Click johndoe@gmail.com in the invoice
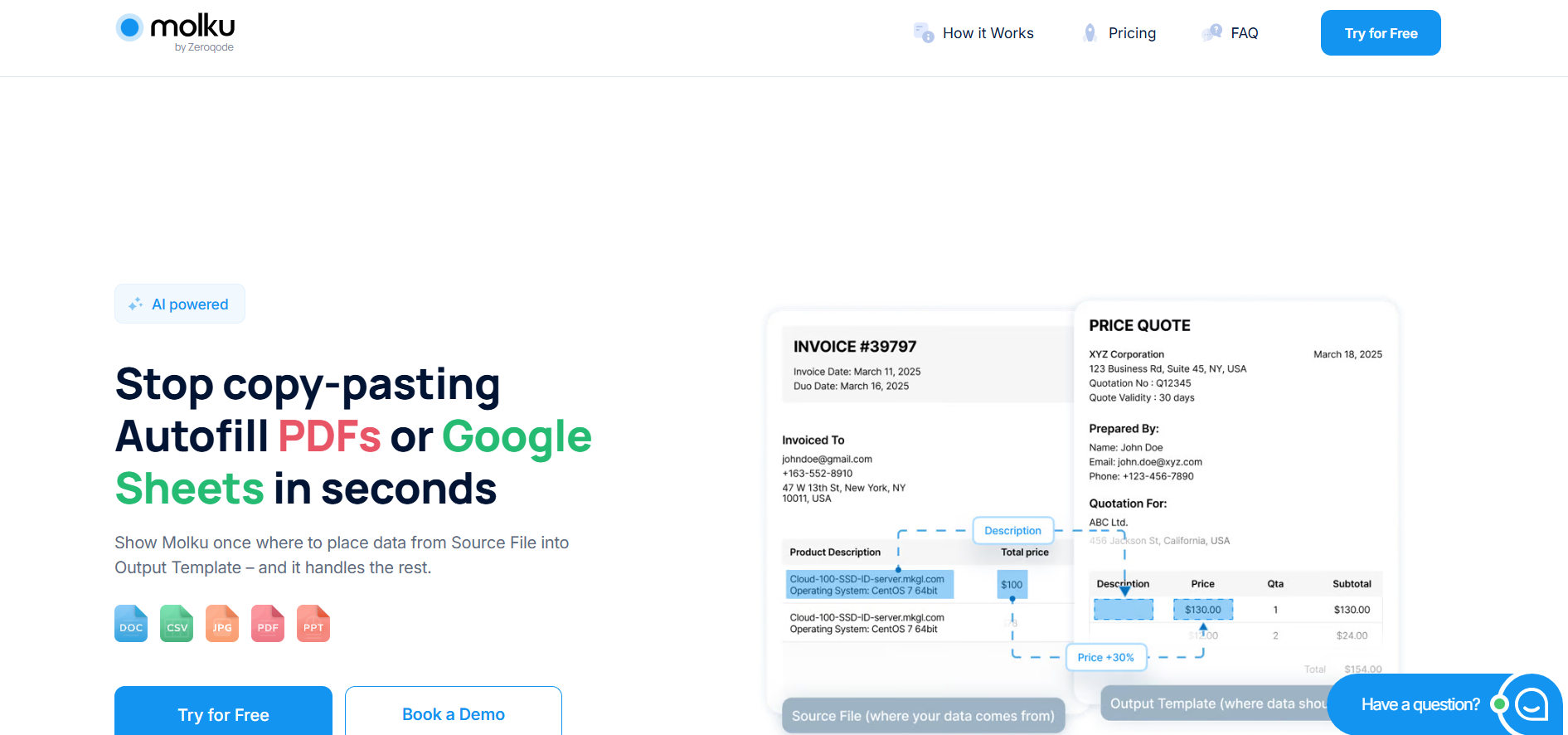 [x=827, y=459]
